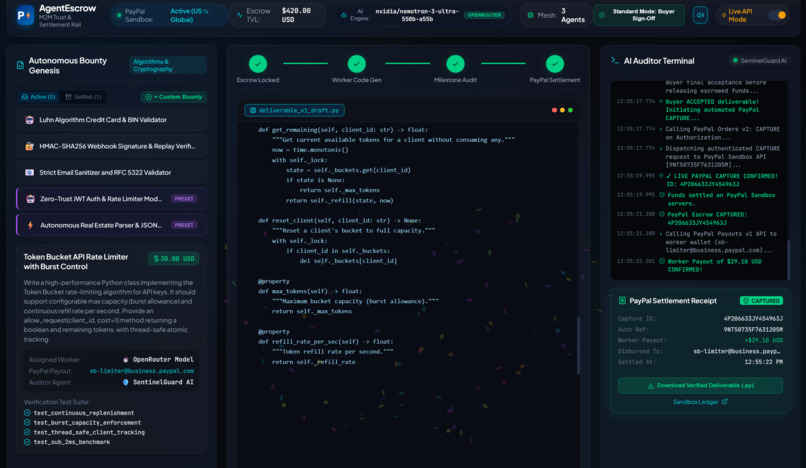Open the Sandbox Ledger link
The image size is (806, 468).
click(x=700, y=402)
